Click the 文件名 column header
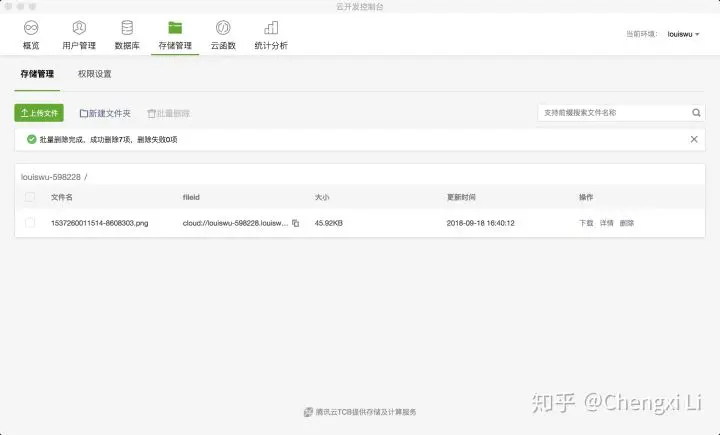Screen dimensions: 720x435 tap(62, 197)
